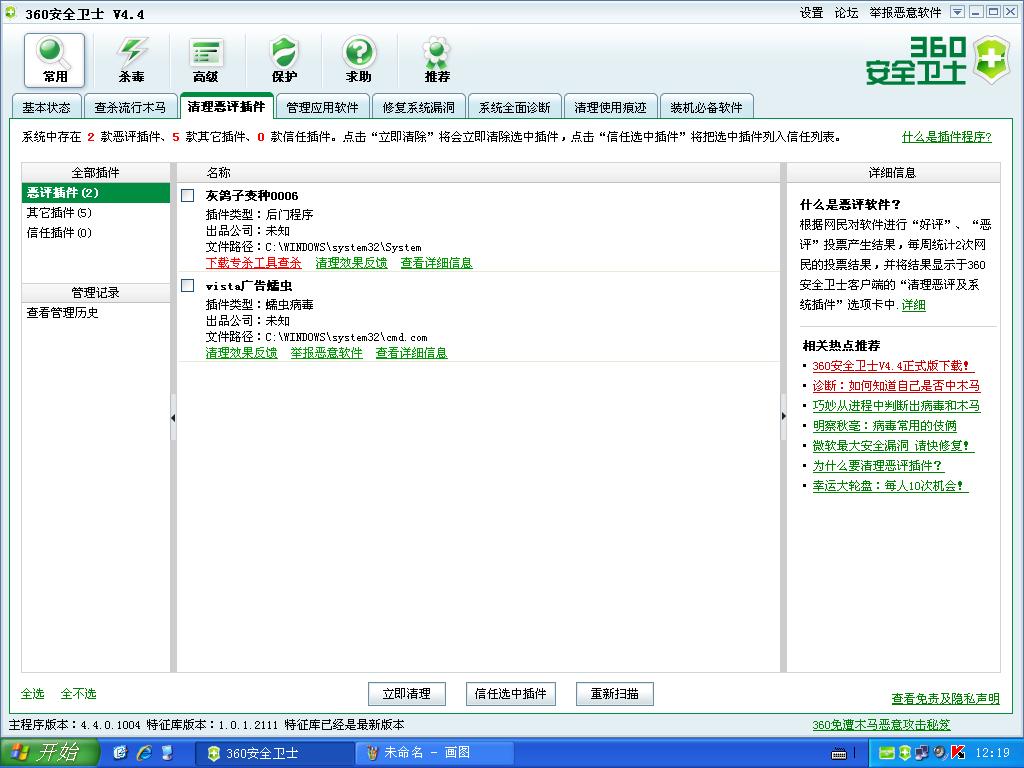Open 巧妙从进程中判断出病毒和木马 link
Viewport: 1024px width, 768px height.
pyautogui.click(x=896, y=406)
